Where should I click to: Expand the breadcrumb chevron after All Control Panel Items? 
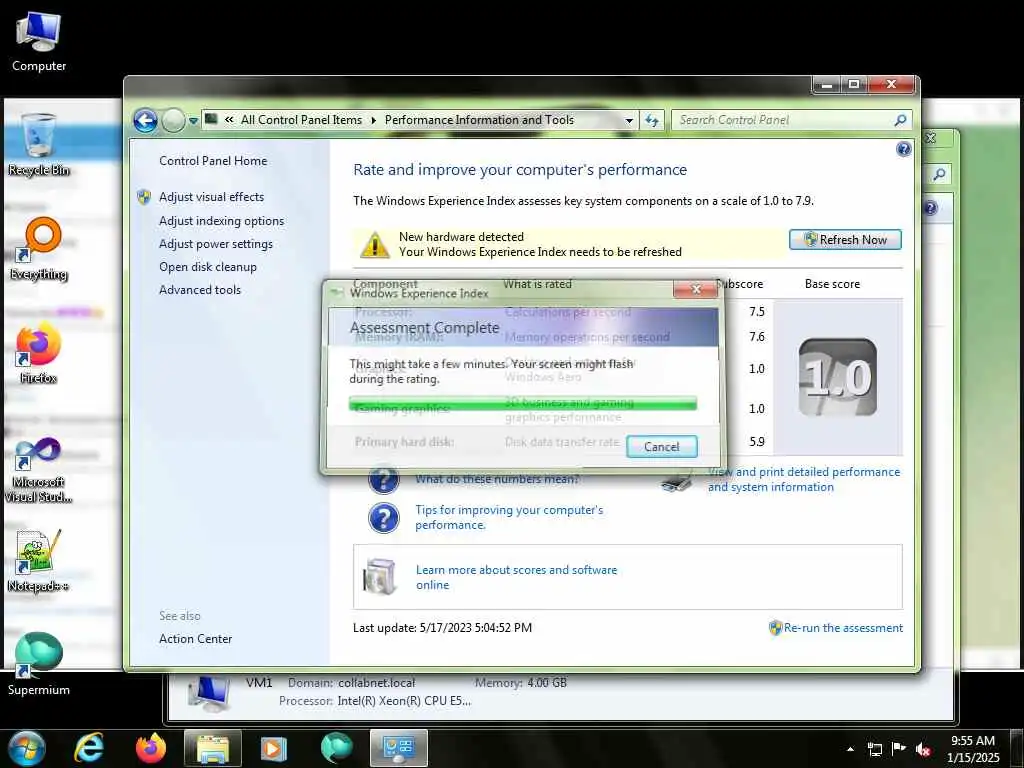tap(374, 120)
